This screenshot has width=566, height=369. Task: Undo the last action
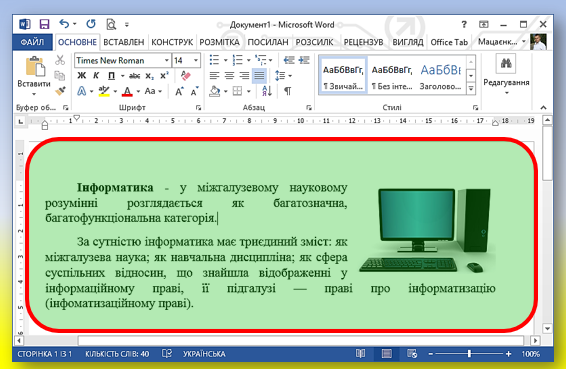[x=65, y=24]
